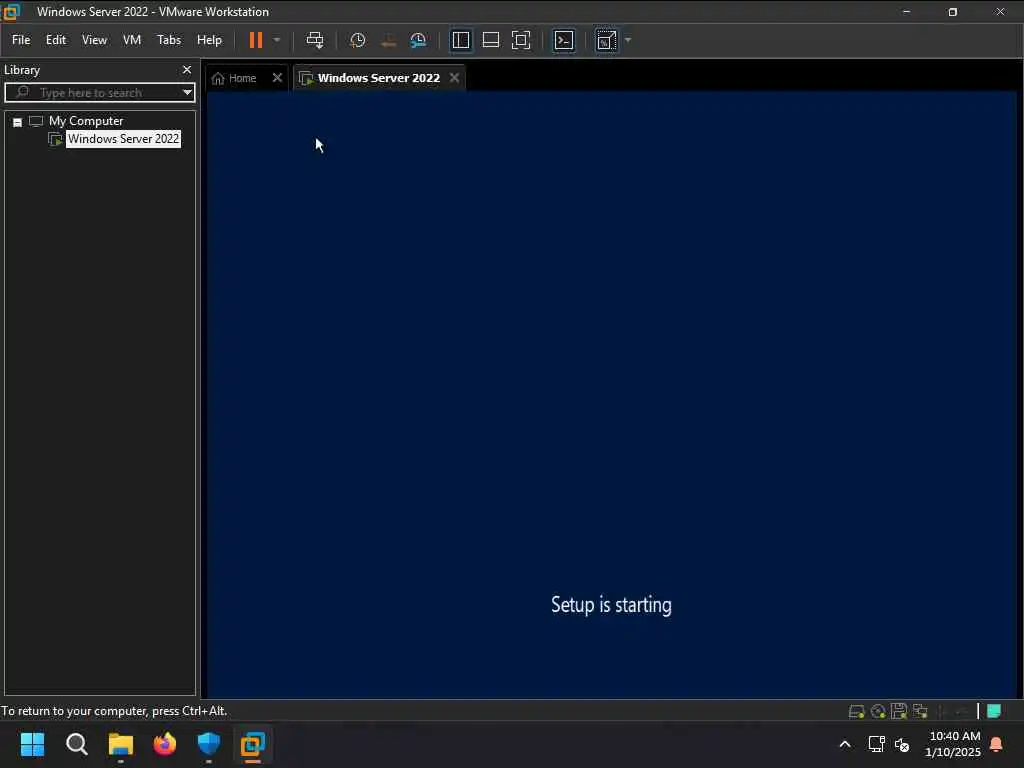Close the Home tab

277,77
